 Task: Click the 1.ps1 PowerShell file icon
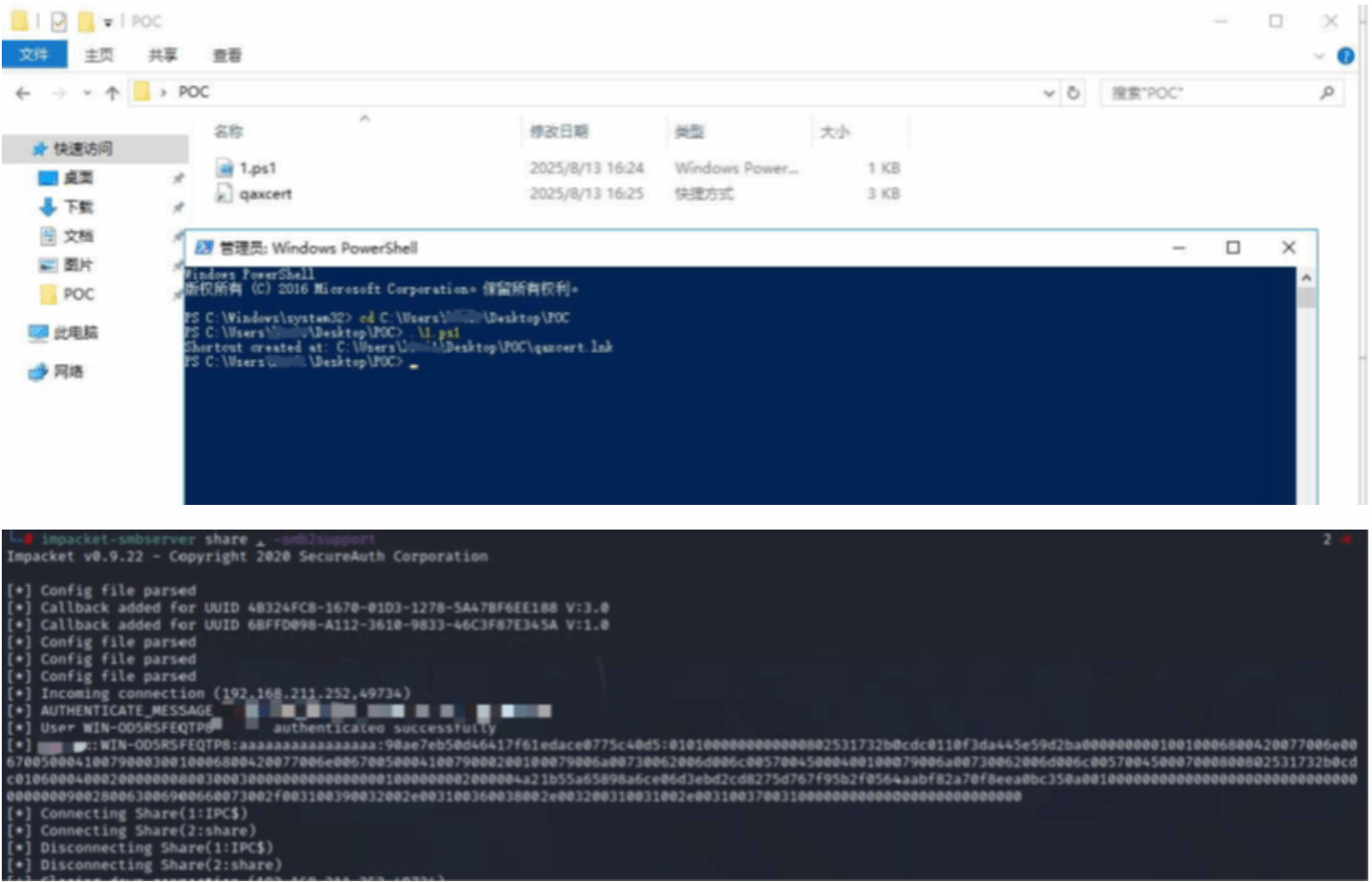(225, 168)
